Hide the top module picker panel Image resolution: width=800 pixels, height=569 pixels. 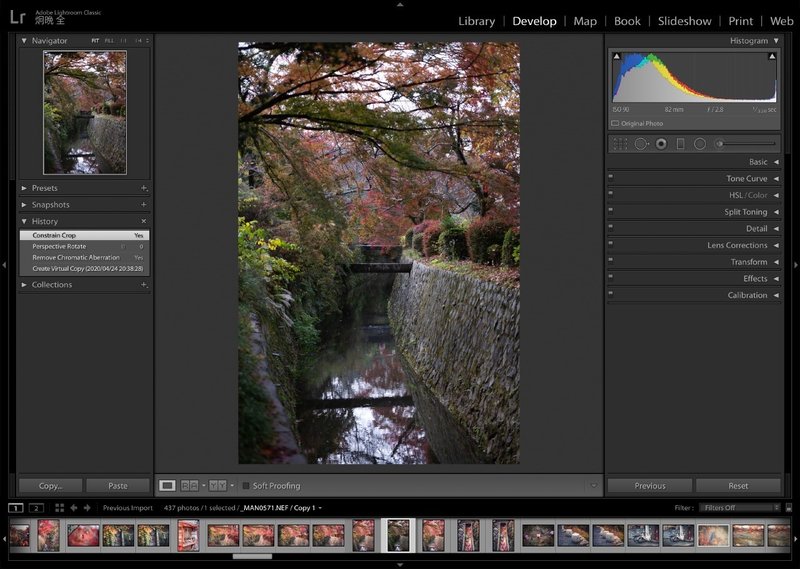[400, 4]
